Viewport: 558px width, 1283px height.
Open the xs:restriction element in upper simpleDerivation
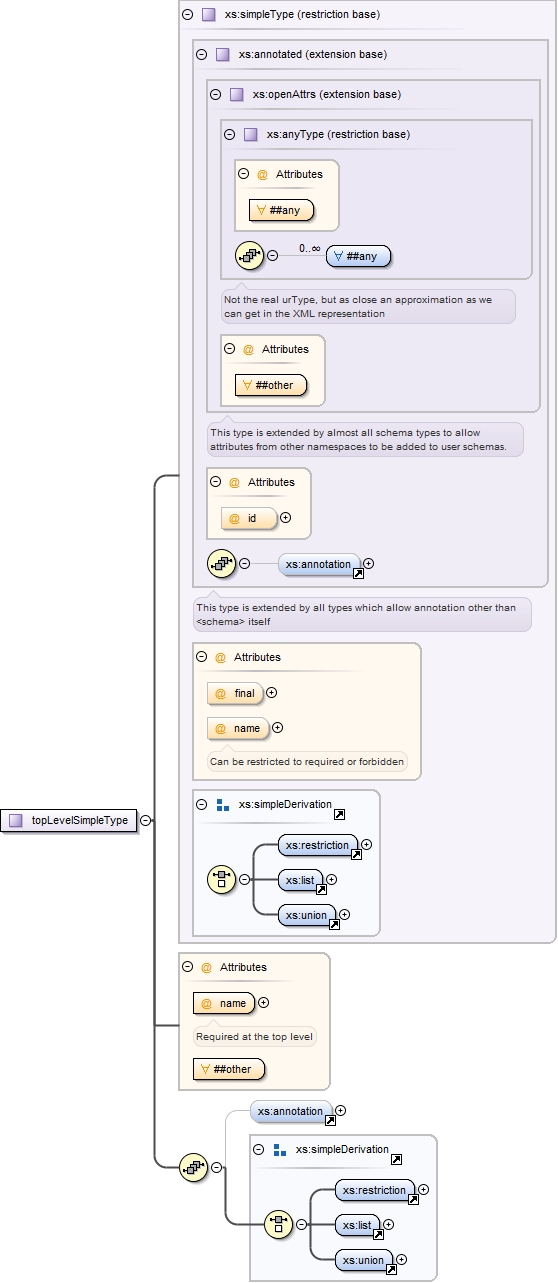point(317,845)
